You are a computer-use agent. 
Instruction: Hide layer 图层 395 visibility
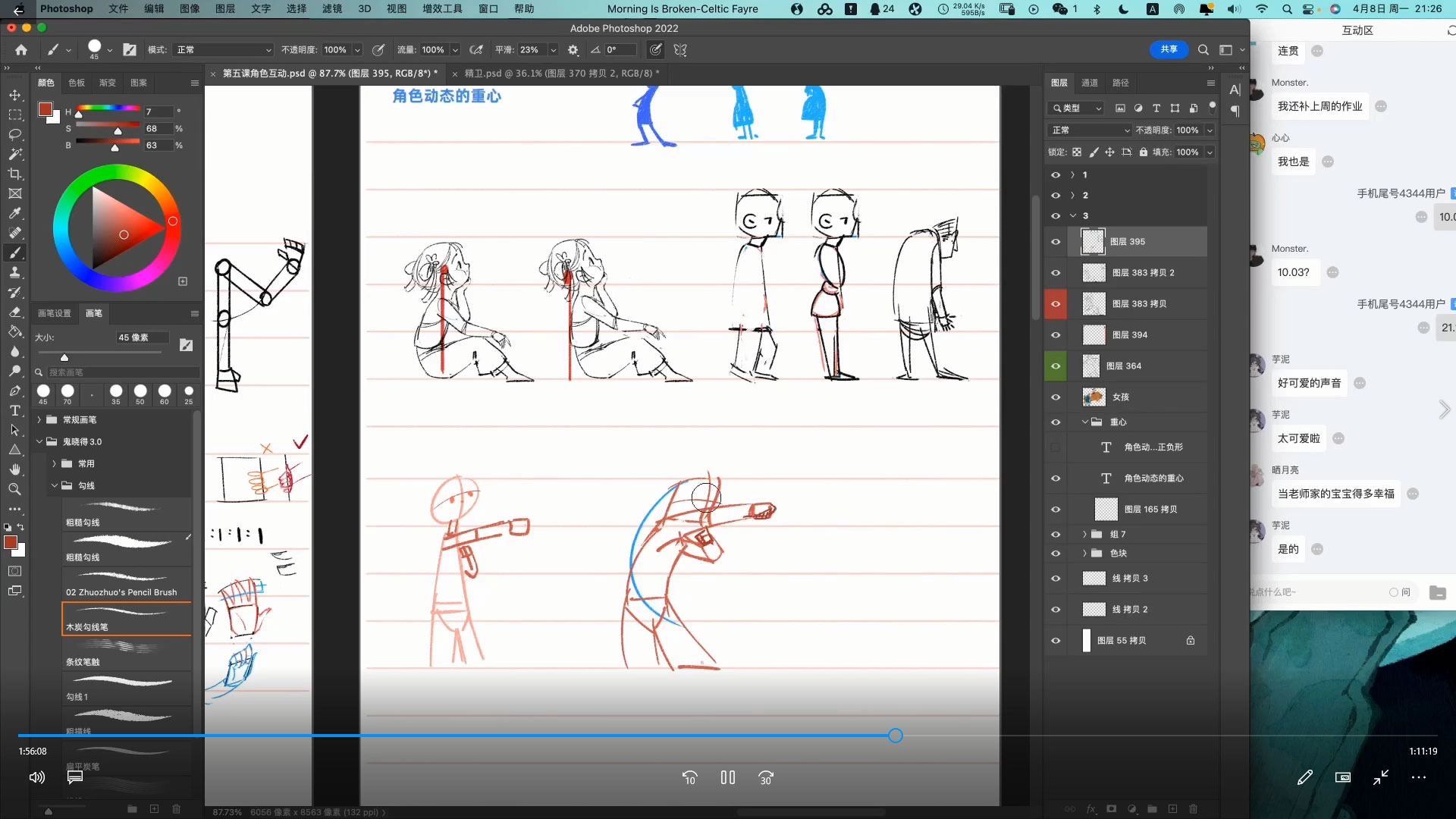tap(1056, 242)
